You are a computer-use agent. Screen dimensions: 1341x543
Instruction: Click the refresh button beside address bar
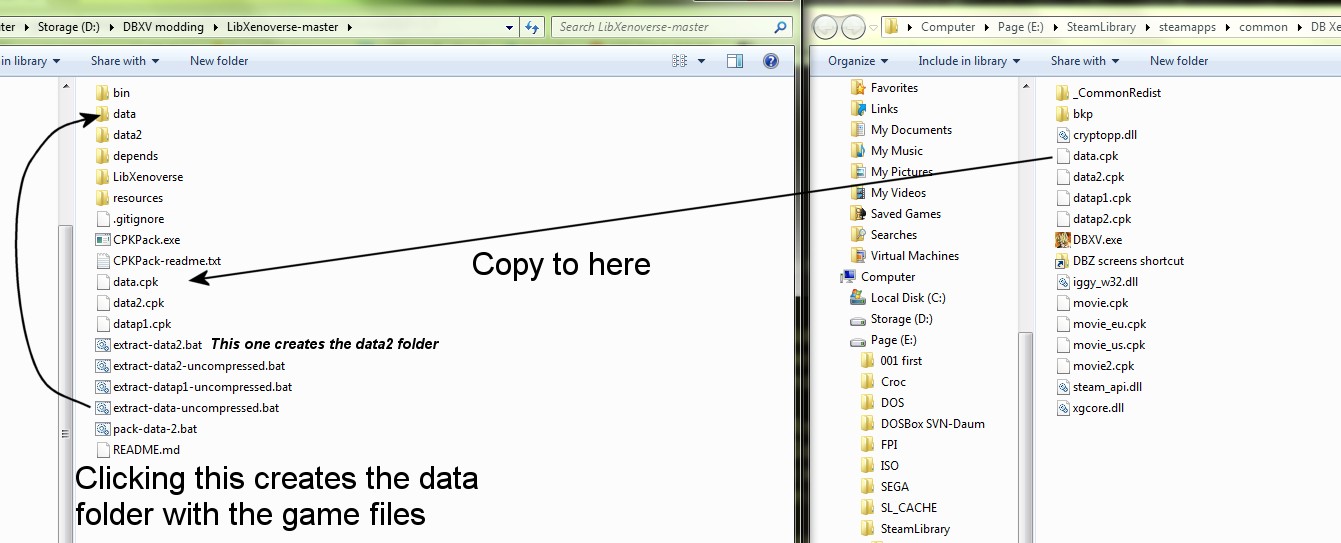[x=532, y=27]
